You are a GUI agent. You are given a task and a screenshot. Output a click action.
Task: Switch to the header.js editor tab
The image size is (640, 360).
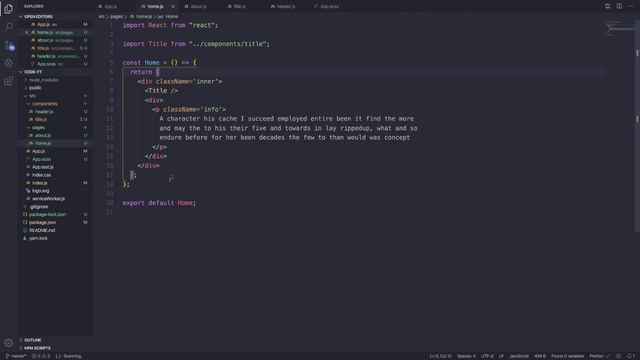click(283, 7)
